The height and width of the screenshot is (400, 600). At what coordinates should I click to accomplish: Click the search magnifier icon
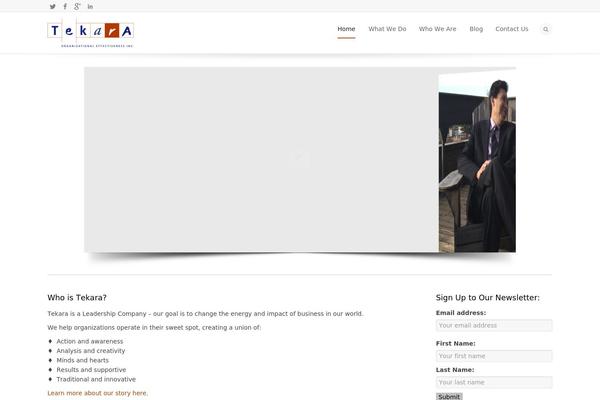(546, 29)
